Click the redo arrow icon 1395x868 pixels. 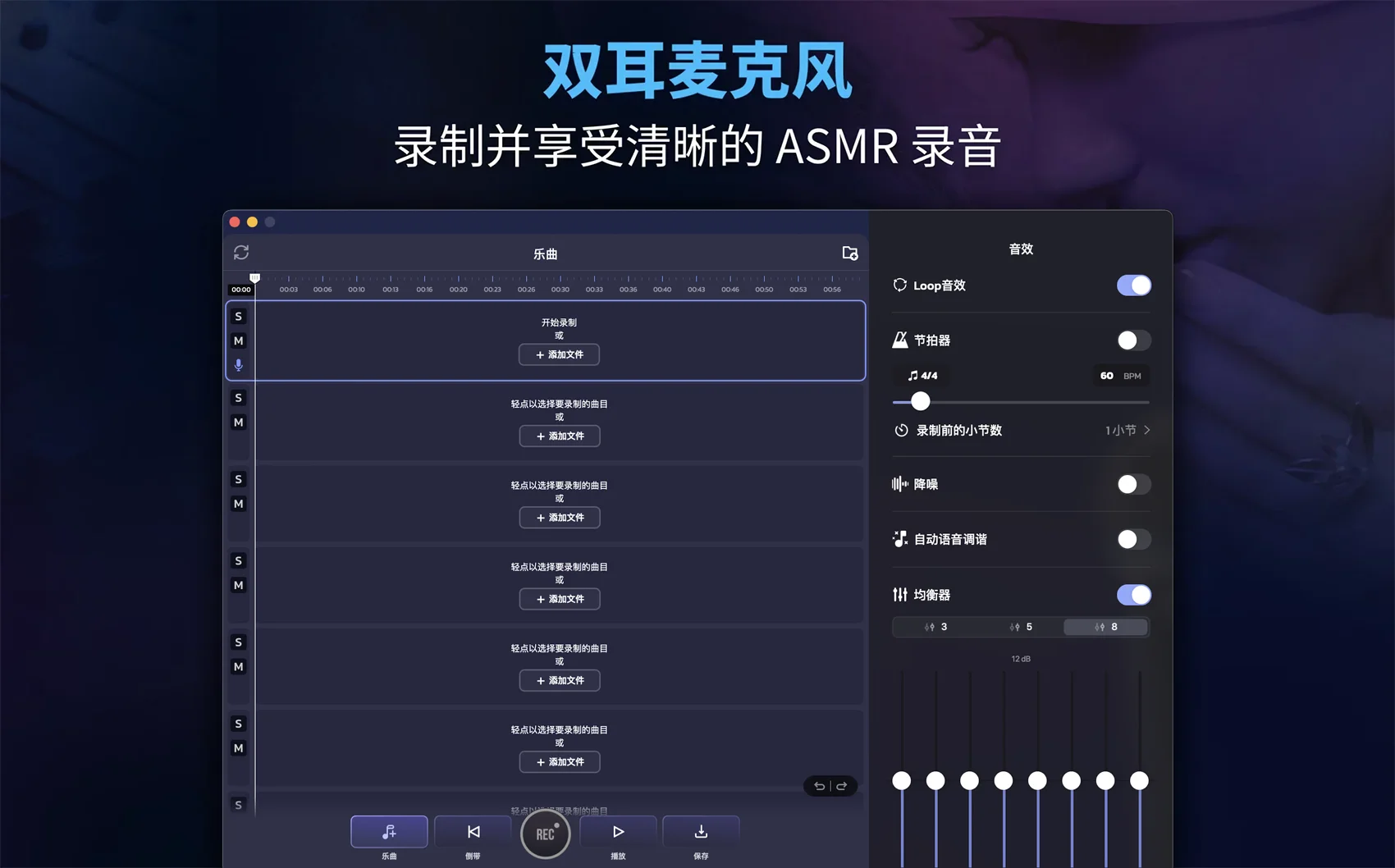(x=842, y=786)
